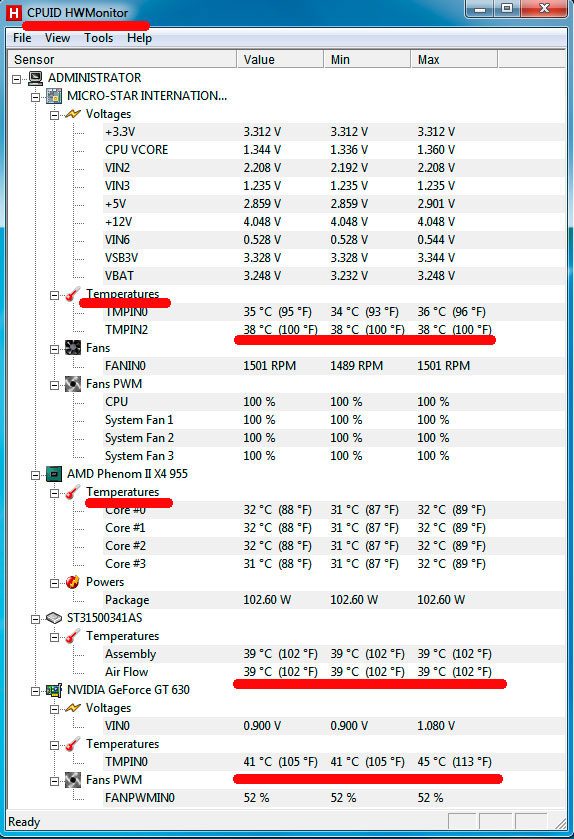Click the Fans icon under the motherboard
This screenshot has height=839, width=574.
tap(73, 348)
